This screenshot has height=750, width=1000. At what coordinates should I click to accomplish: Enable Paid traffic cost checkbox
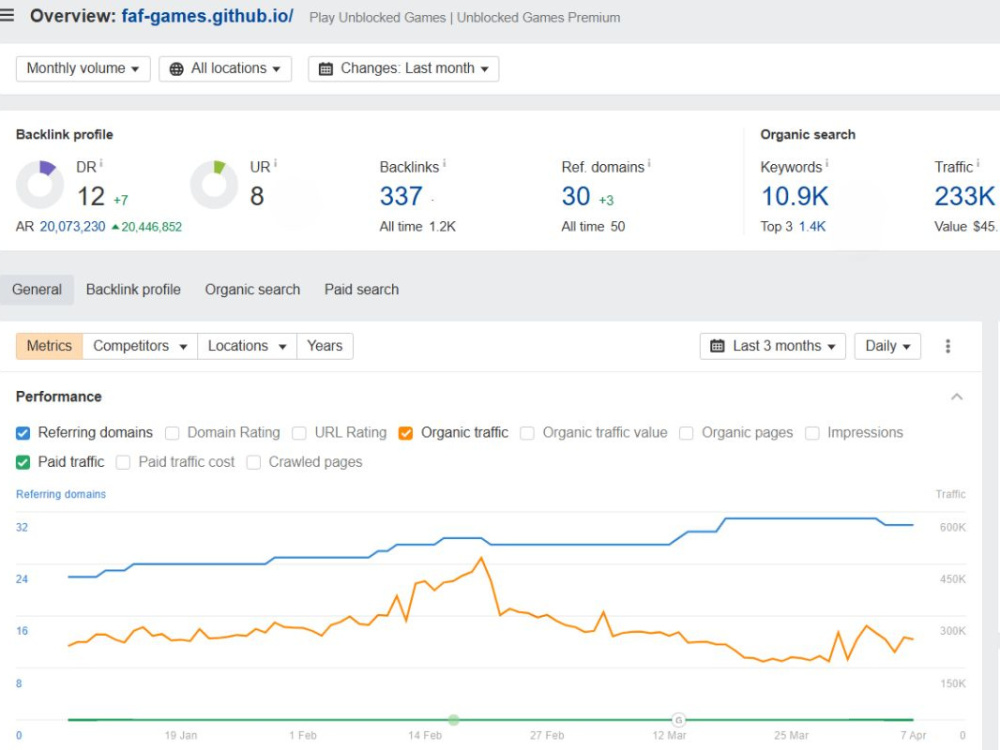123,462
